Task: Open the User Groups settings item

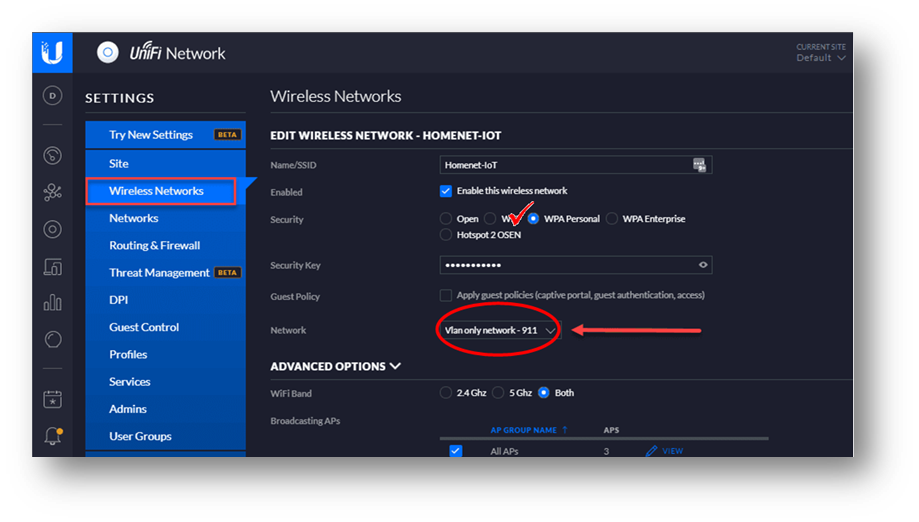Action: click(x=165, y=436)
